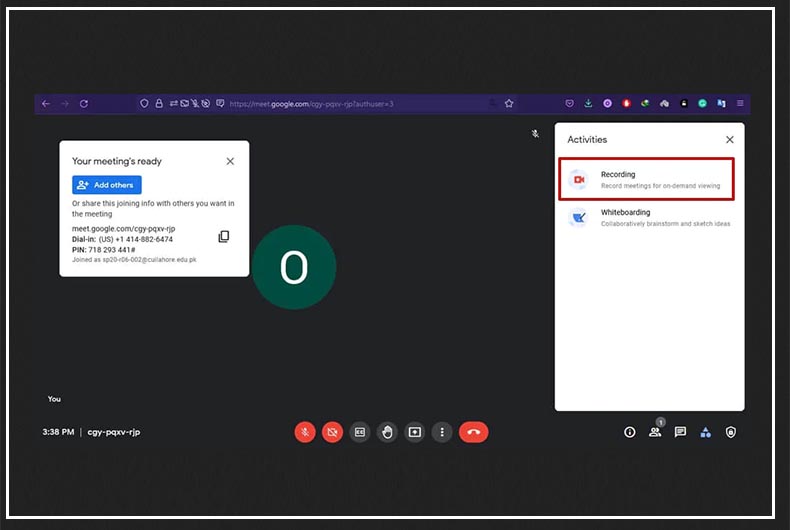The image size is (790, 530).
Task: Click the Add others button
Action: (x=107, y=185)
